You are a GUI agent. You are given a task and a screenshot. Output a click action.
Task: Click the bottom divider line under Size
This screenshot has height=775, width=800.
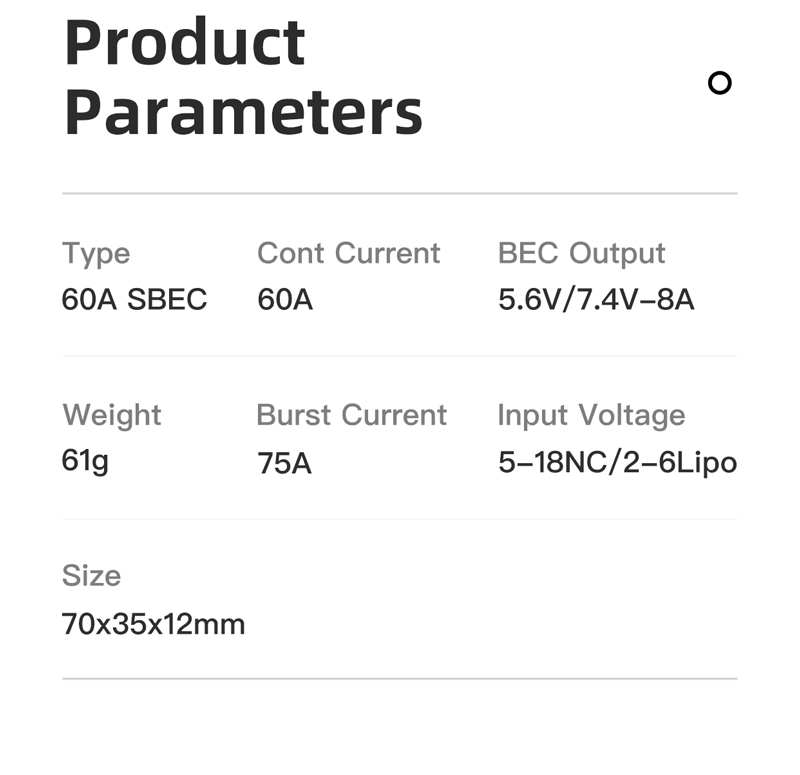click(x=400, y=679)
